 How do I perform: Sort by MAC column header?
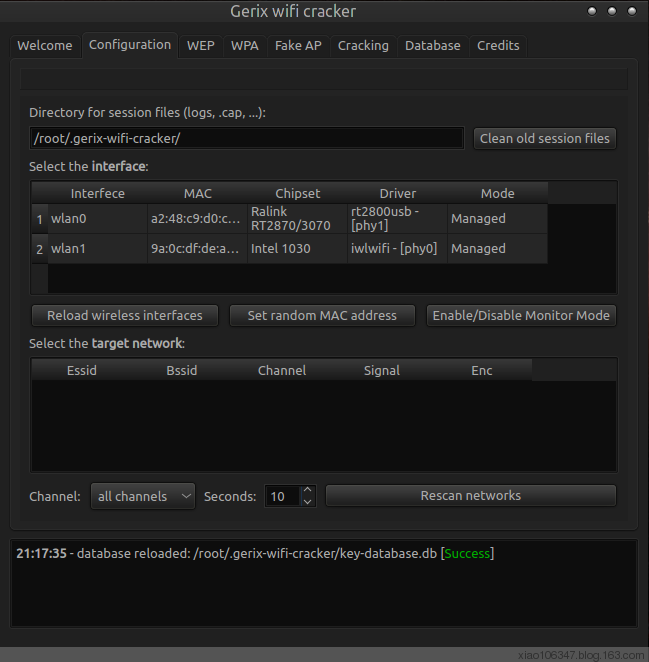pyautogui.click(x=198, y=193)
